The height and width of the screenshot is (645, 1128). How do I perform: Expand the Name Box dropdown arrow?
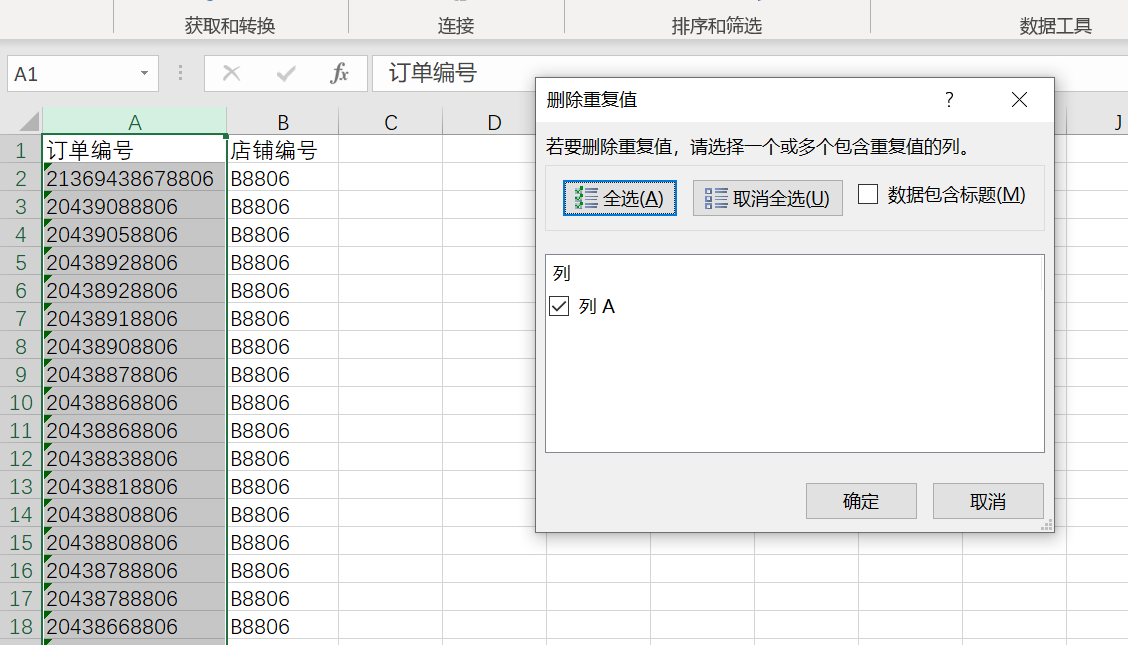point(144,73)
